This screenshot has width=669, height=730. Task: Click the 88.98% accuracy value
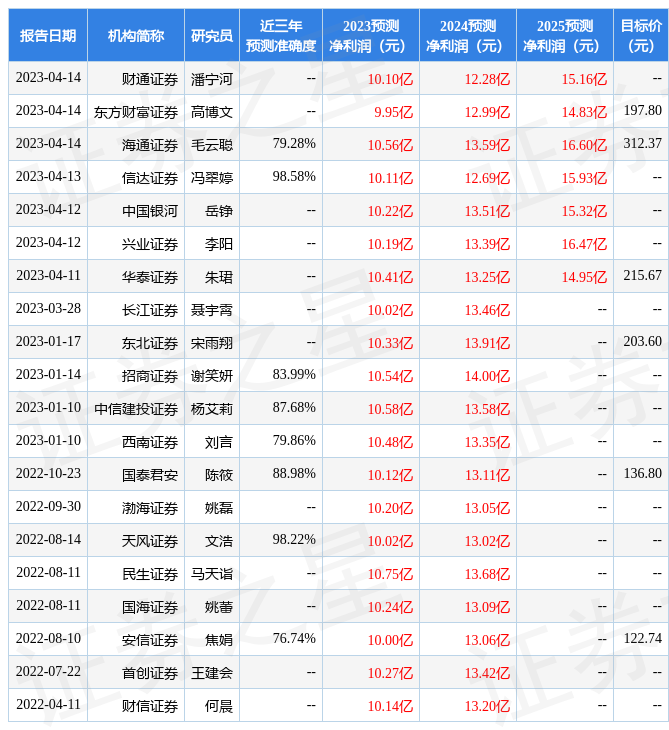(294, 473)
